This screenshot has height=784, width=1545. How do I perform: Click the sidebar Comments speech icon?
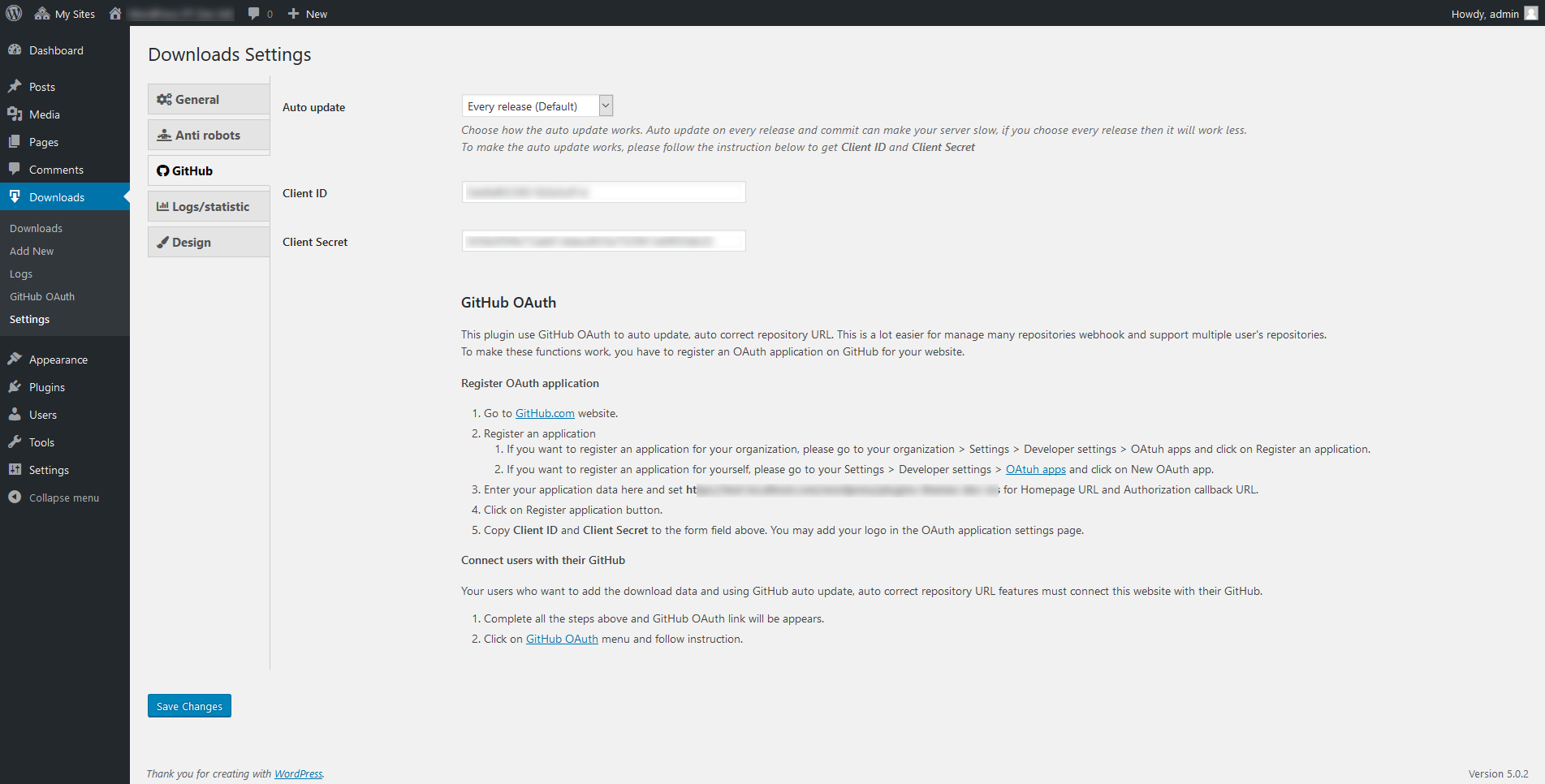pos(15,169)
